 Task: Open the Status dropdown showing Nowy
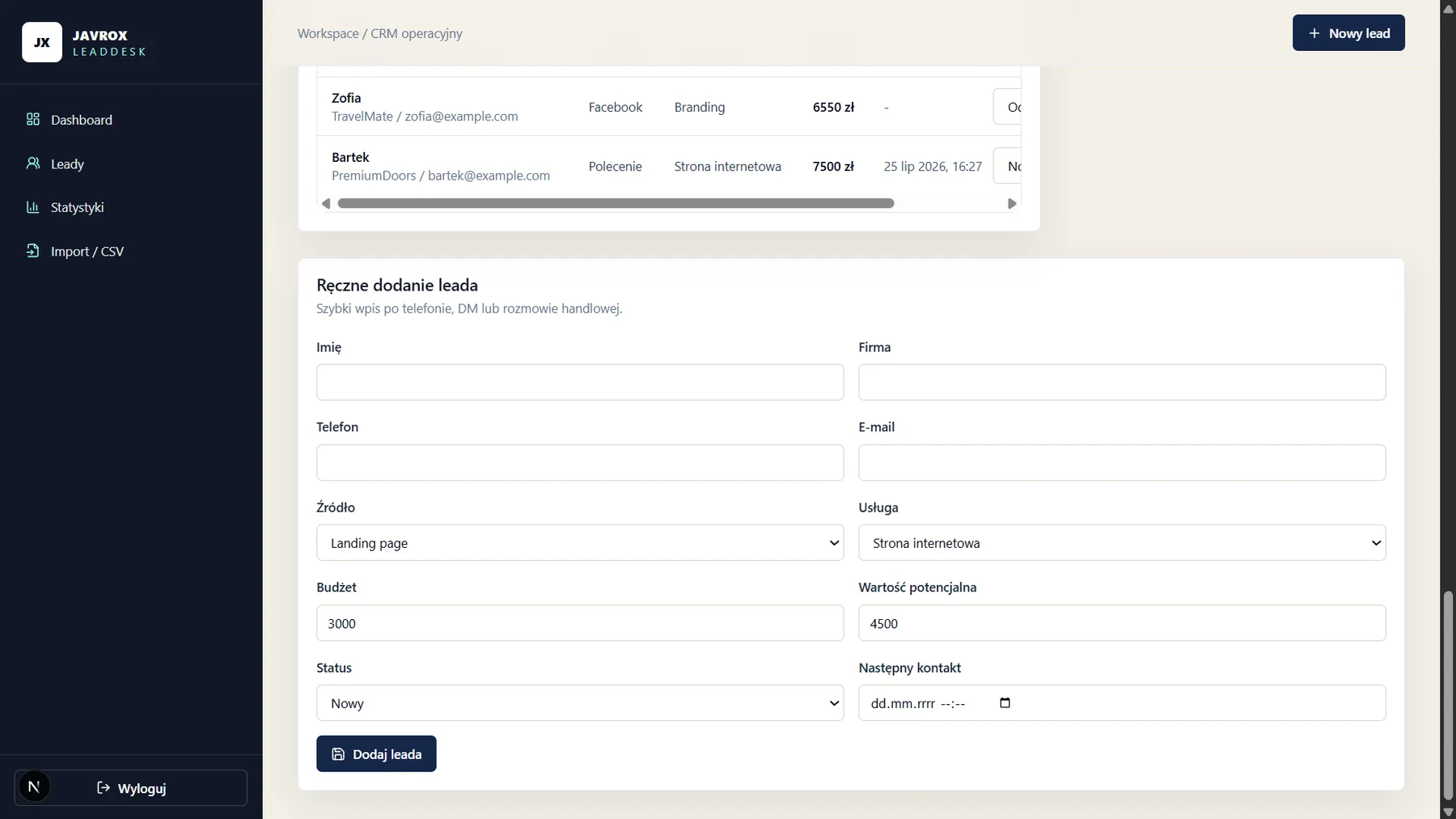pos(580,702)
